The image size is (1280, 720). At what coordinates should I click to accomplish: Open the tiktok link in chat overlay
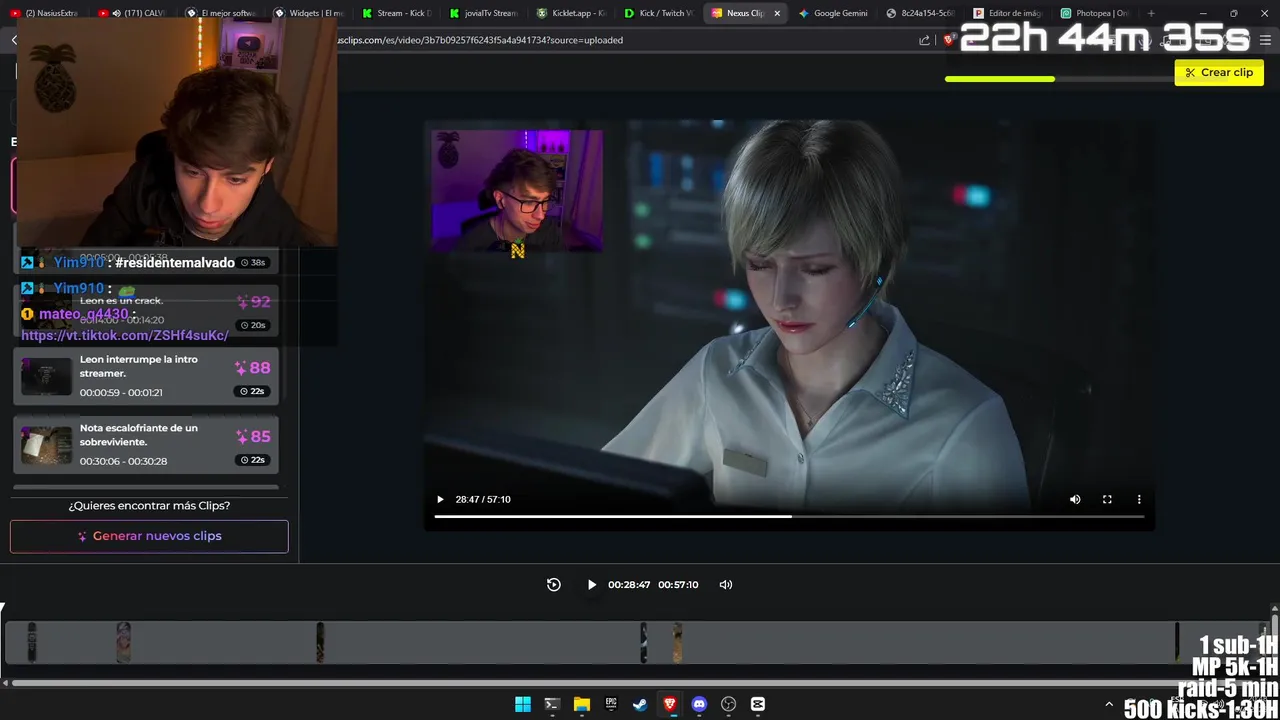click(x=125, y=336)
